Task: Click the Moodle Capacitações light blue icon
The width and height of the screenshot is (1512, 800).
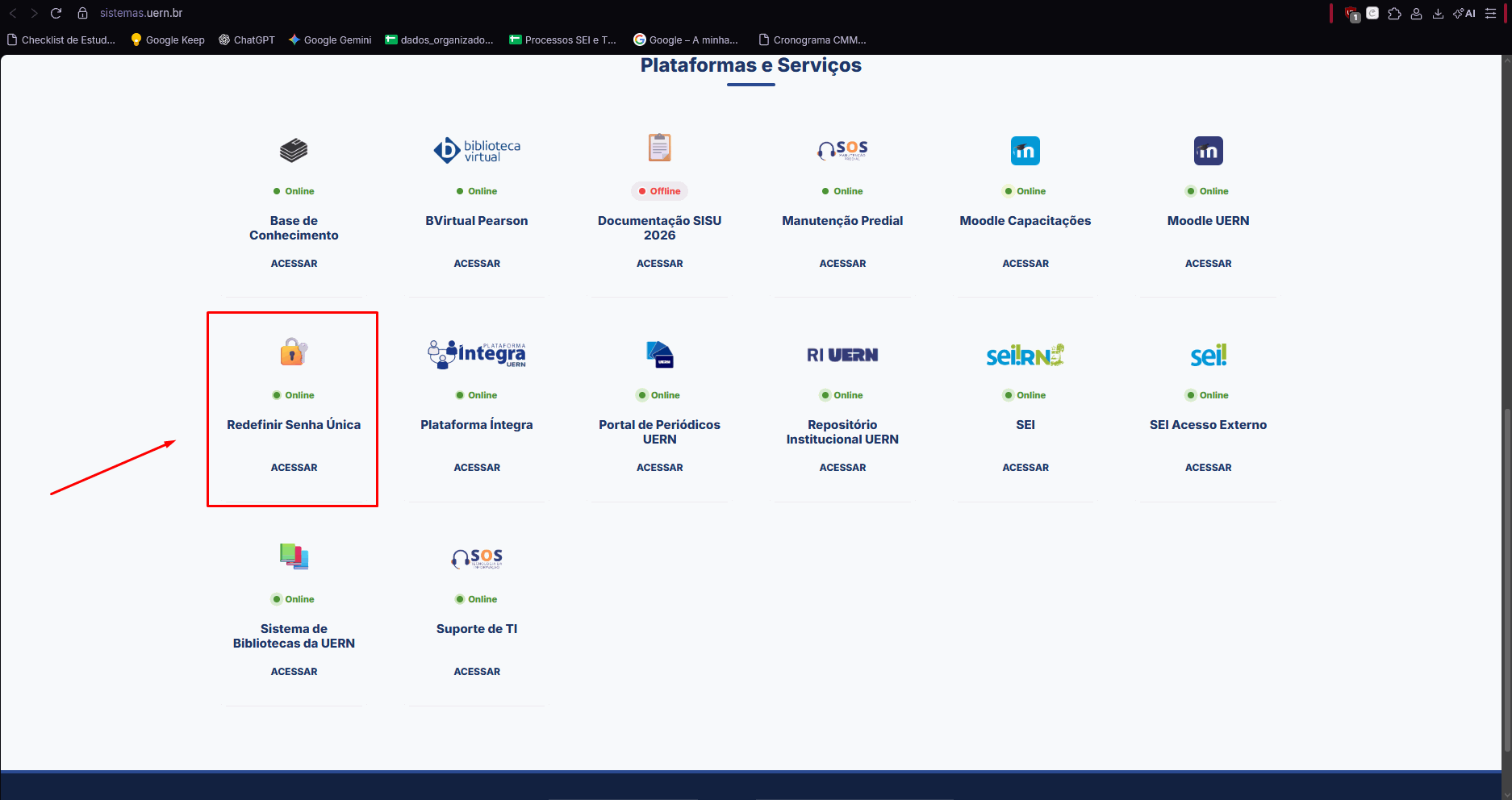Action: click(x=1025, y=151)
